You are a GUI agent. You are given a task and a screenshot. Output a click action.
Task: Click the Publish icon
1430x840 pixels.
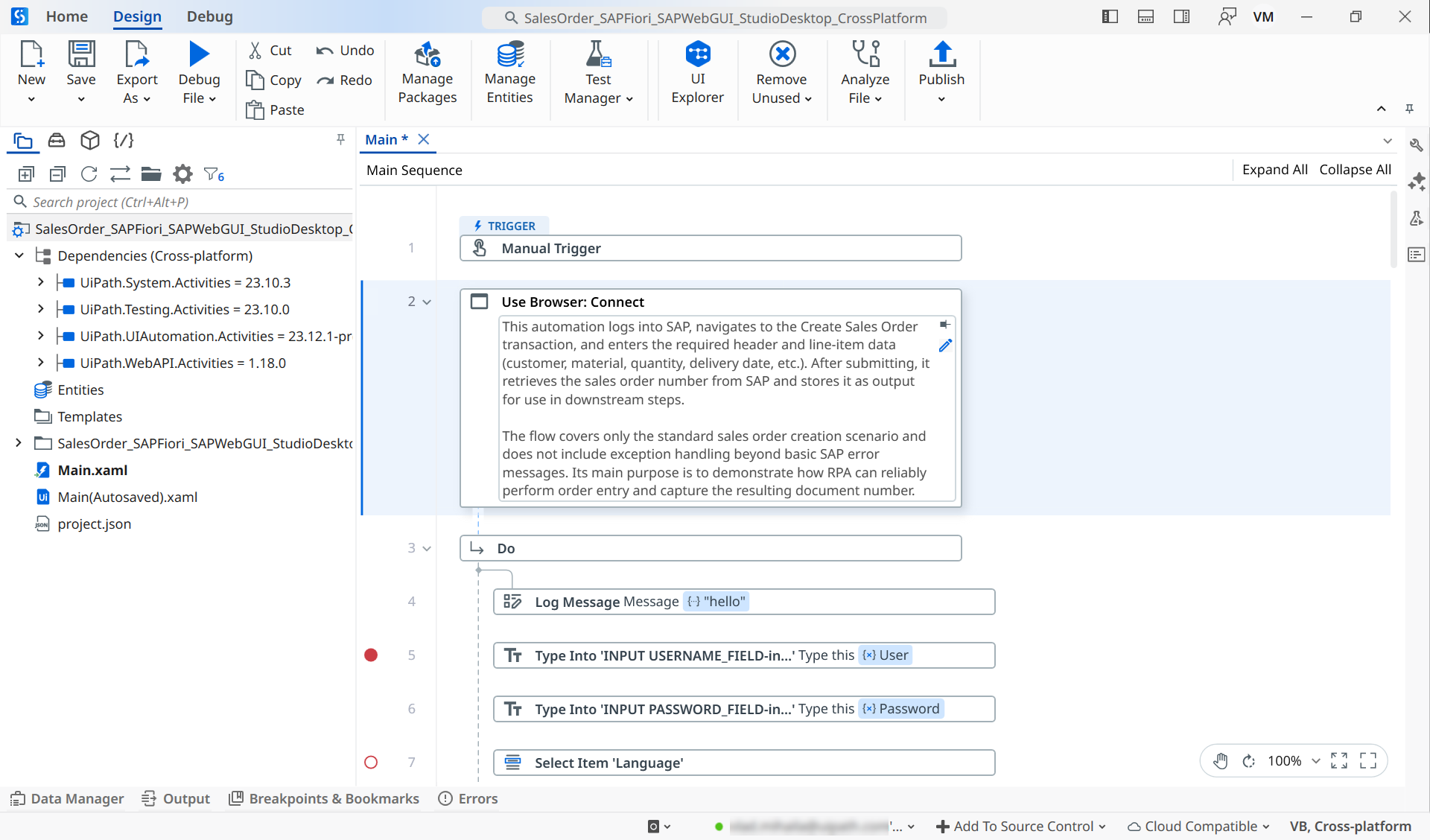pos(941,55)
